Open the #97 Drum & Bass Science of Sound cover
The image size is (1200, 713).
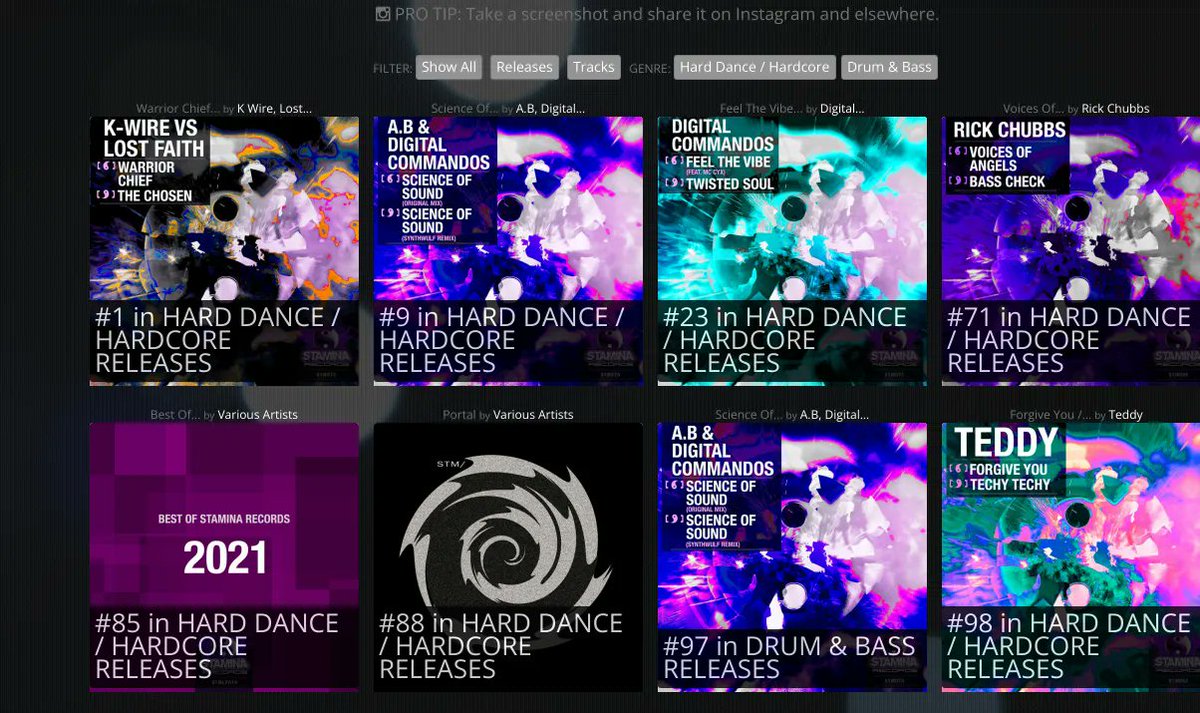[792, 557]
